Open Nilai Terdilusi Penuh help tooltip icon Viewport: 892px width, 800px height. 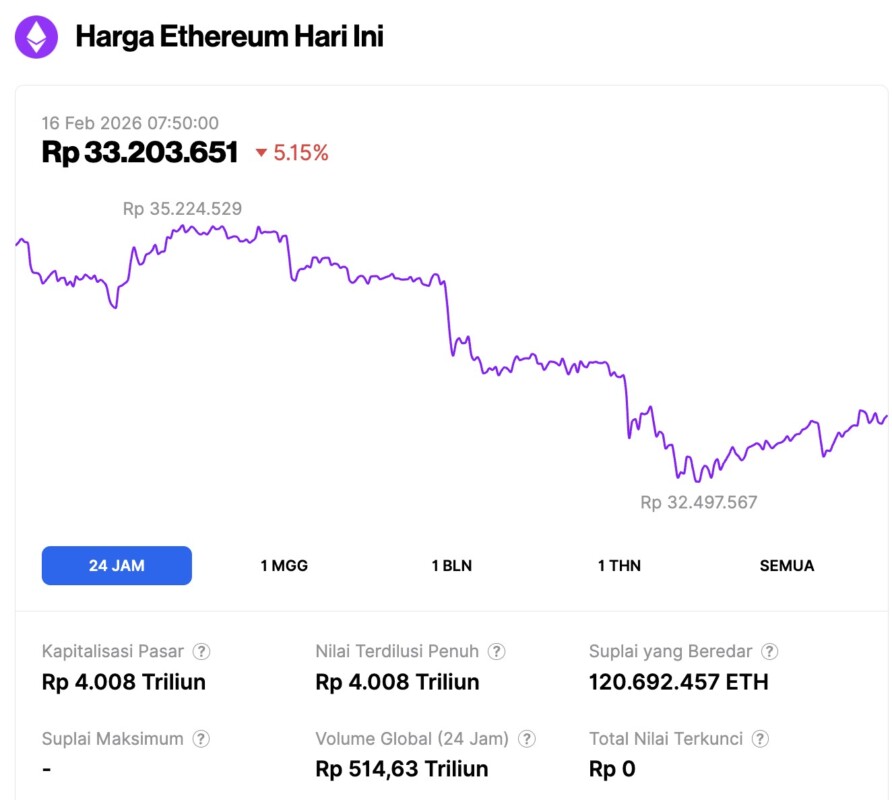(x=496, y=651)
